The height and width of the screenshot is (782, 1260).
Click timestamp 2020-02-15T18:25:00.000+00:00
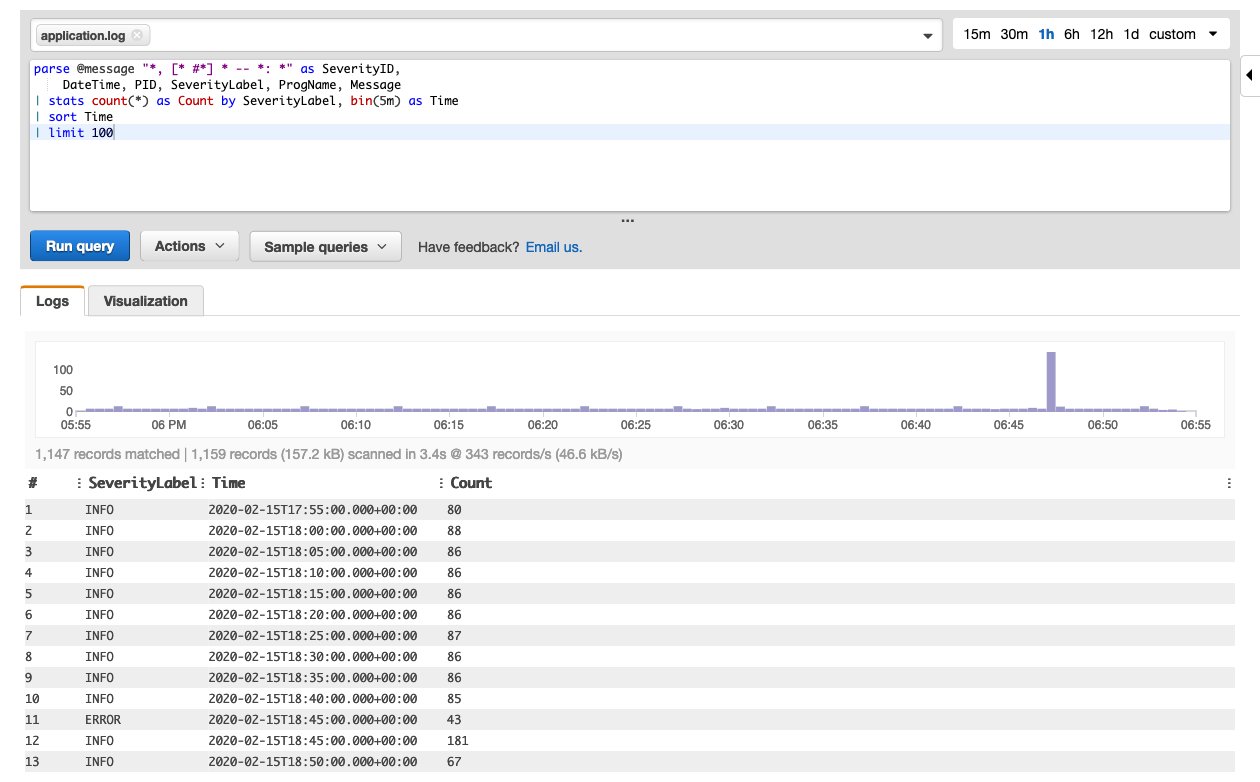(312, 636)
